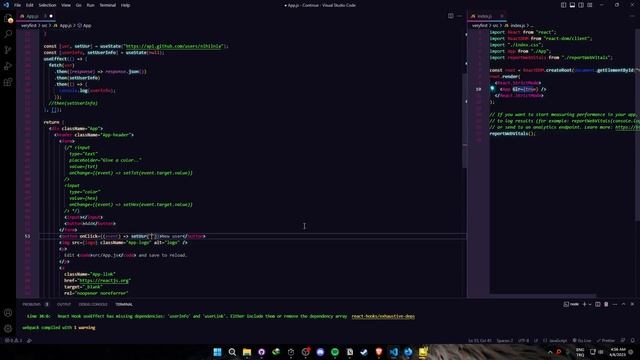The width and height of the screenshot is (640, 360).
Task: Open react-hooks/exhaustive-deps link in terminal
Action: 383,316
